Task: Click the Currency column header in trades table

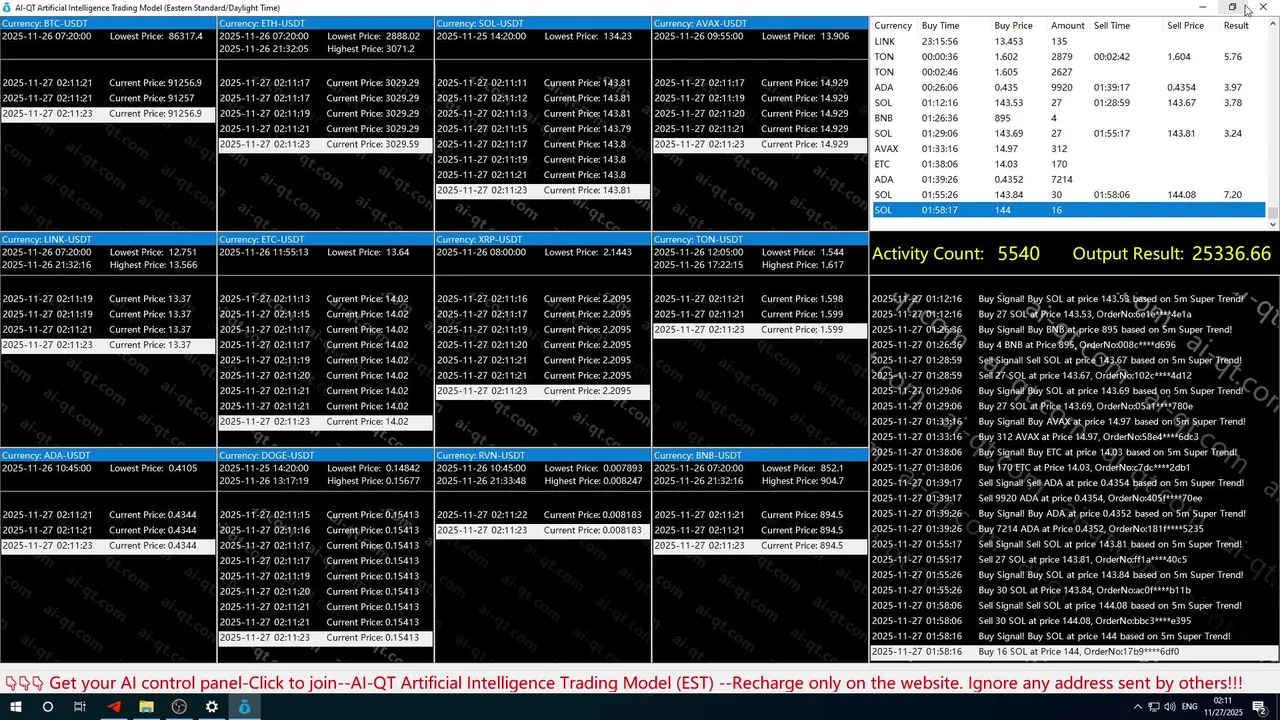Action: tap(893, 25)
